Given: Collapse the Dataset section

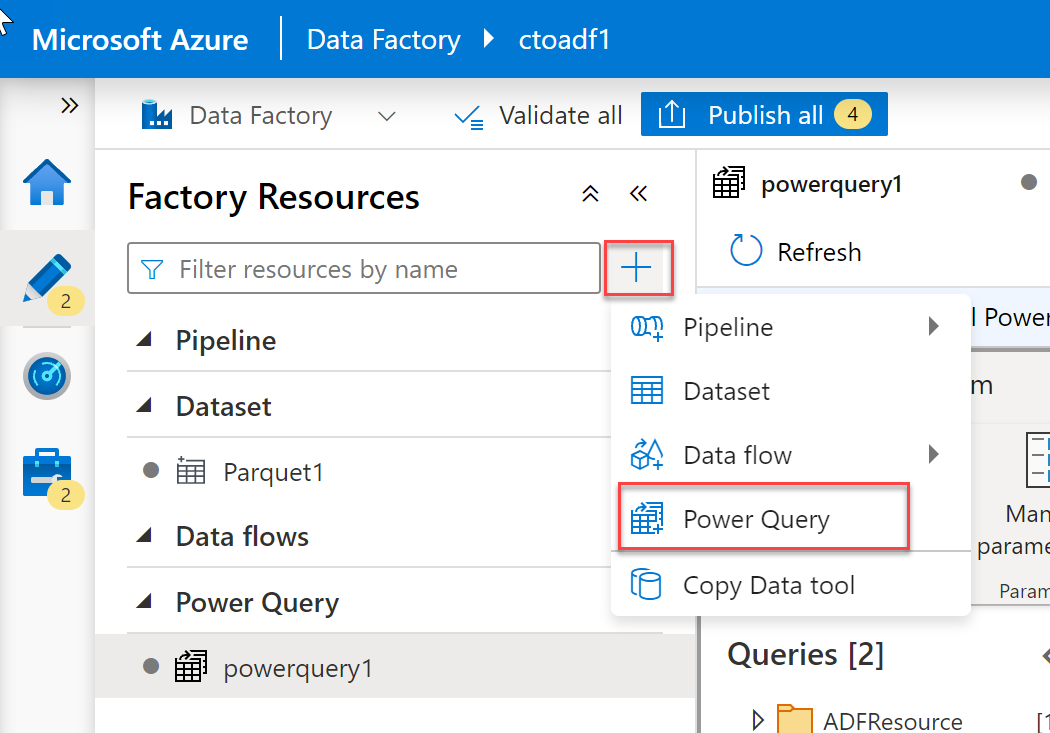Looking at the screenshot, I should pyautogui.click(x=145, y=406).
